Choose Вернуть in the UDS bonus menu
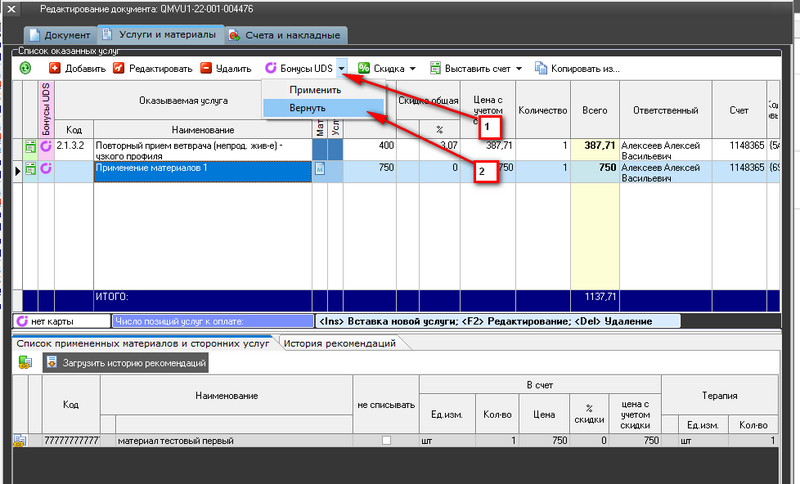The height and width of the screenshot is (484, 800). pos(308,107)
